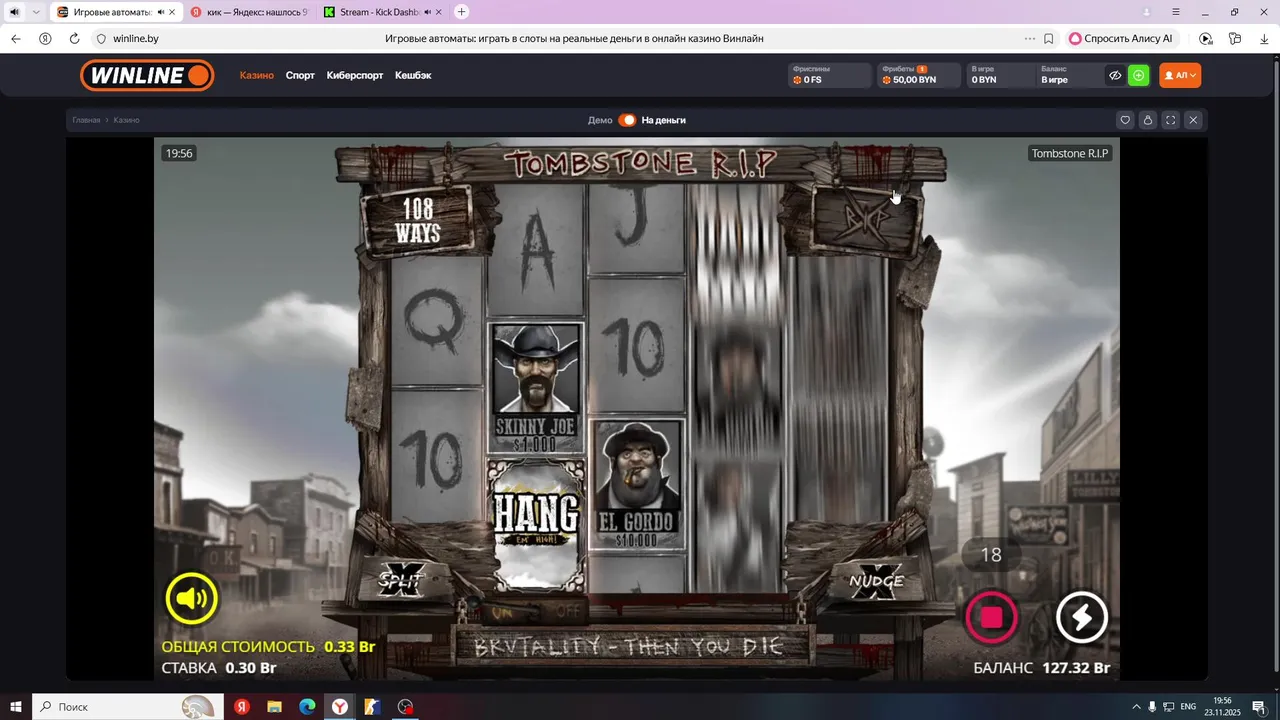Reload the winline.by page

74,39
